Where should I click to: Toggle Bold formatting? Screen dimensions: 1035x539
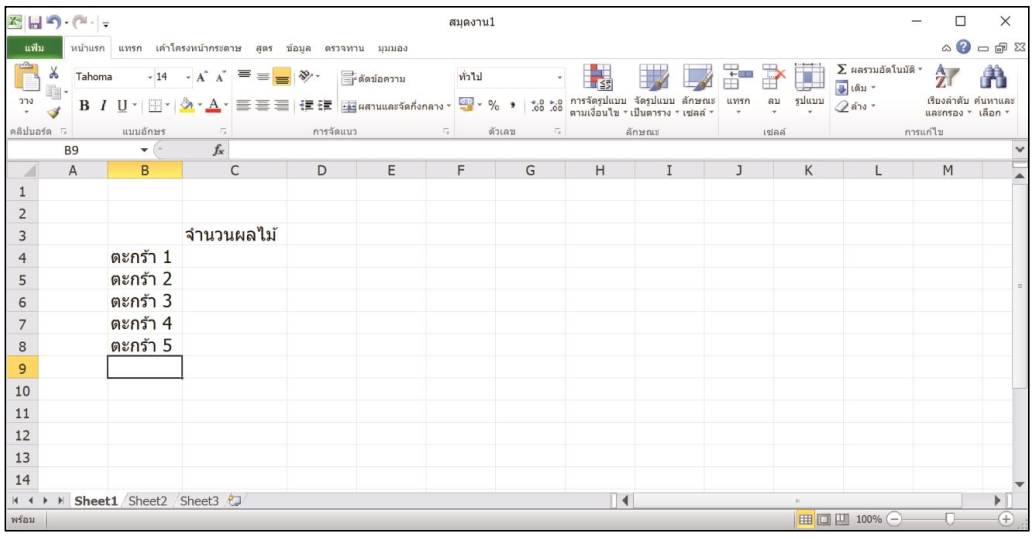coord(85,105)
